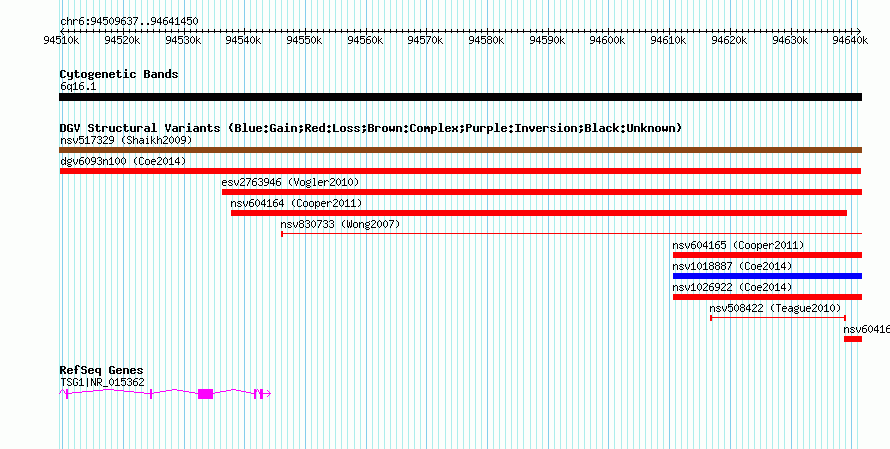Click the 94610k ruler label
Viewport: 890px width, 449px height.
coord(668,40)
